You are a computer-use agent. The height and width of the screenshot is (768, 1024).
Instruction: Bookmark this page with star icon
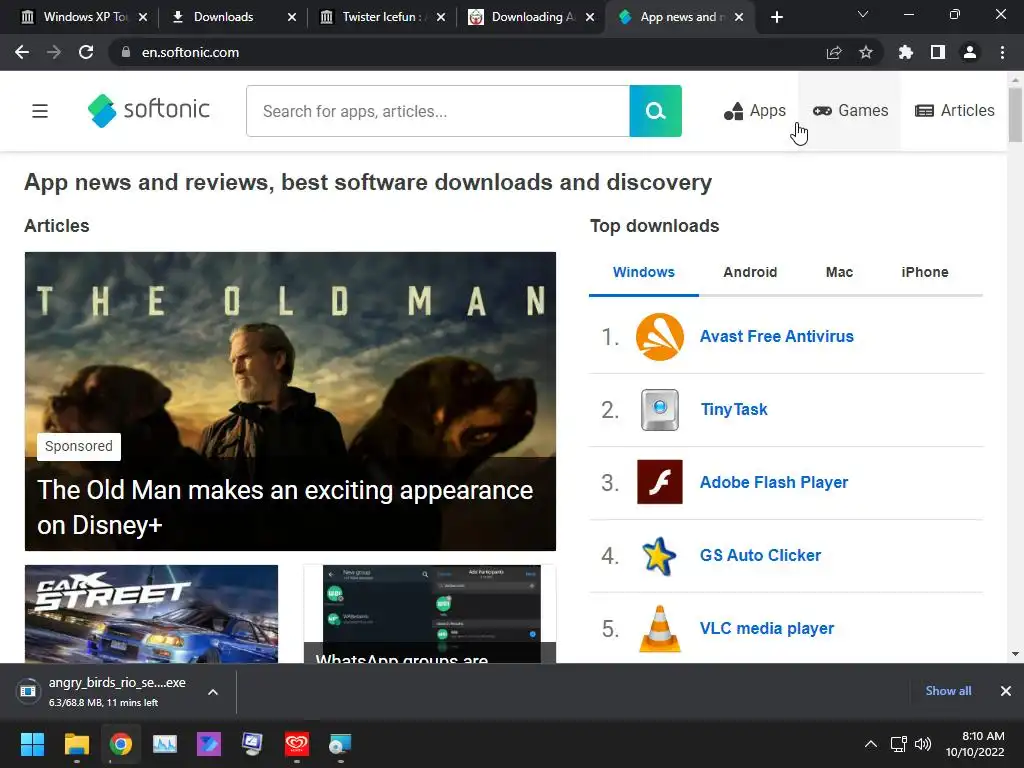click(866, 52)
